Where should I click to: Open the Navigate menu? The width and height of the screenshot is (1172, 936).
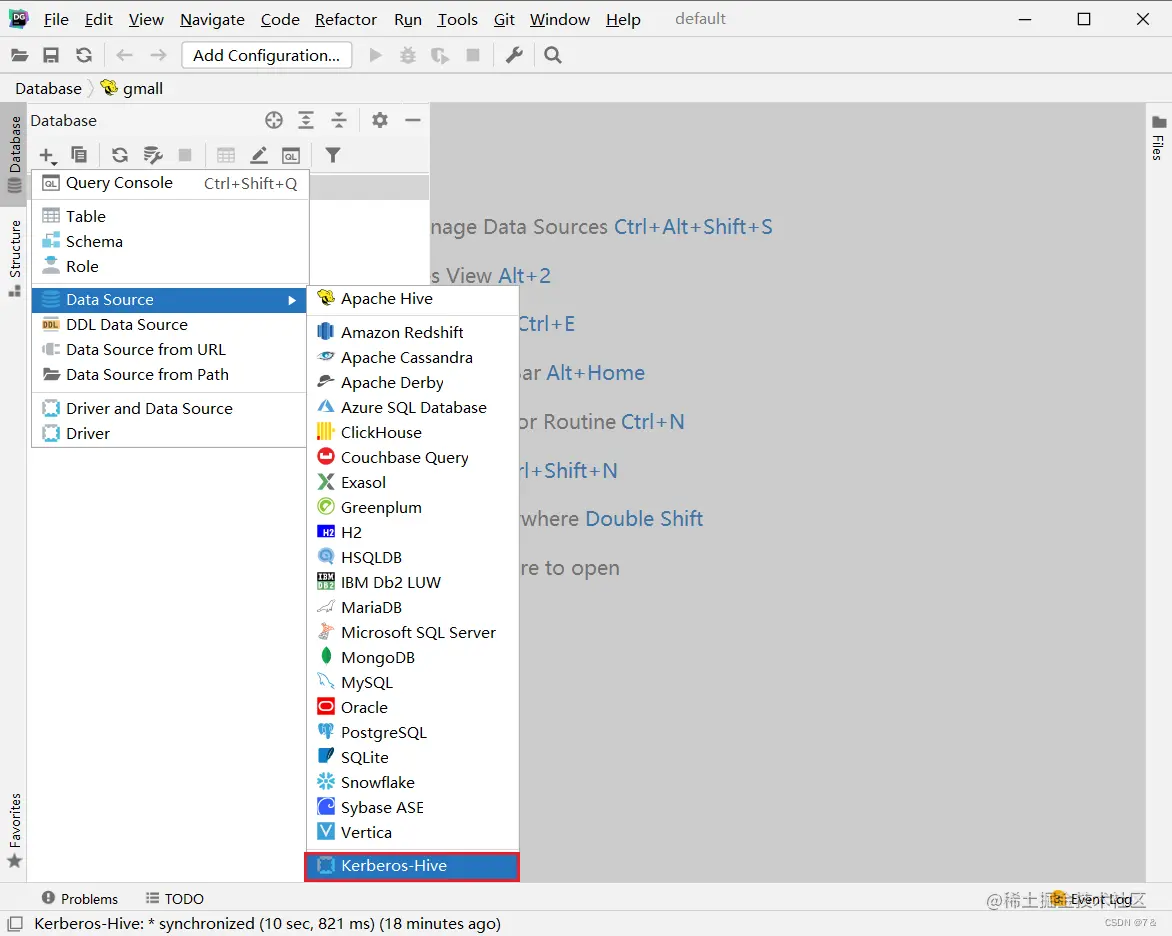coord(212,19)
